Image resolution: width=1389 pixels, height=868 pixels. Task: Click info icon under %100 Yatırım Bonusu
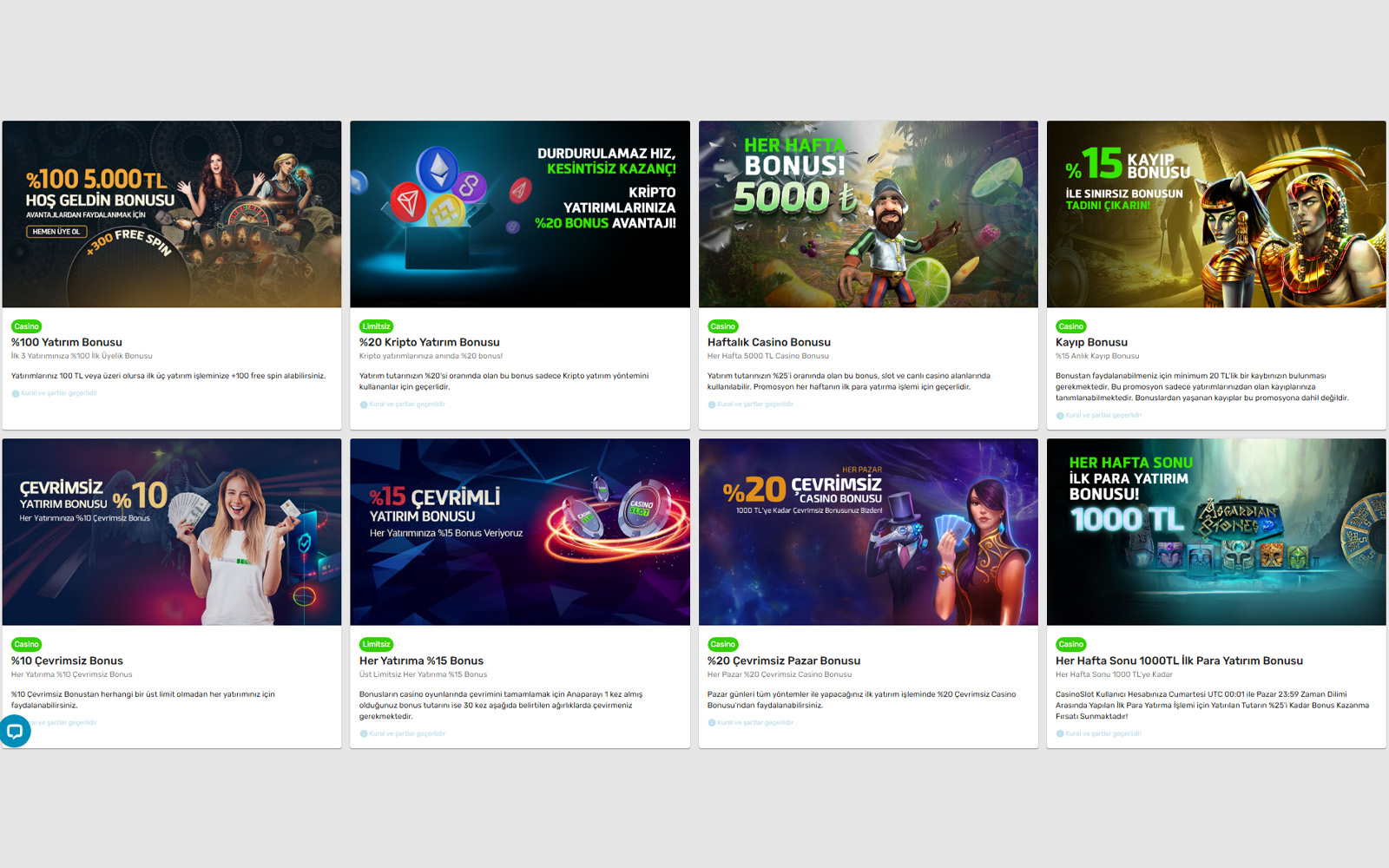16,393
